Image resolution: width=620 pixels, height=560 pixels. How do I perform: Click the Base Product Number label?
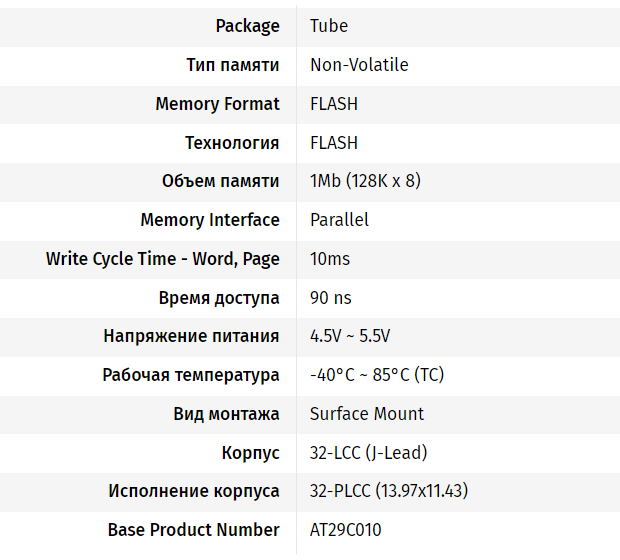tap(194, 530)
